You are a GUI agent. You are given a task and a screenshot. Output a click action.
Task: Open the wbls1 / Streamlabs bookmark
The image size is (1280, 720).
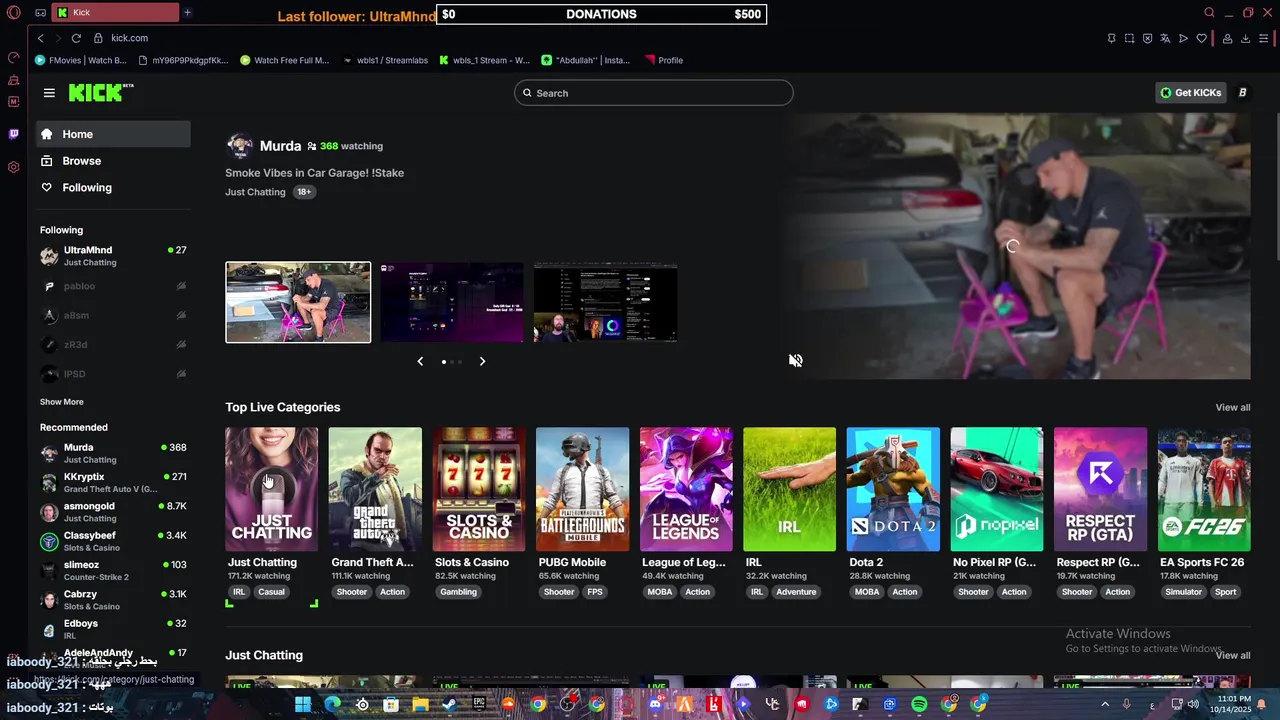click(385, 60)
